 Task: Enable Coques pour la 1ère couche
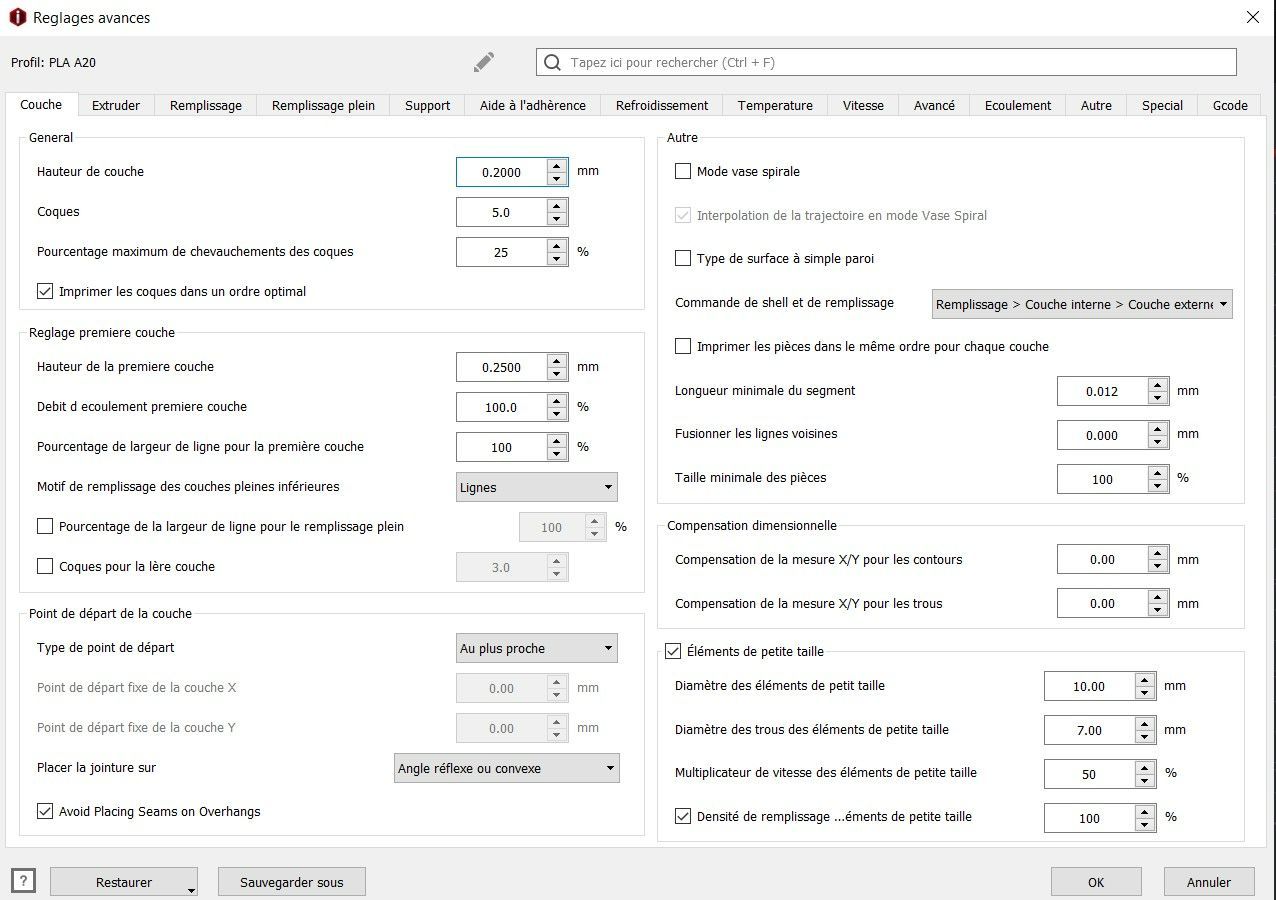pos(45,566)
